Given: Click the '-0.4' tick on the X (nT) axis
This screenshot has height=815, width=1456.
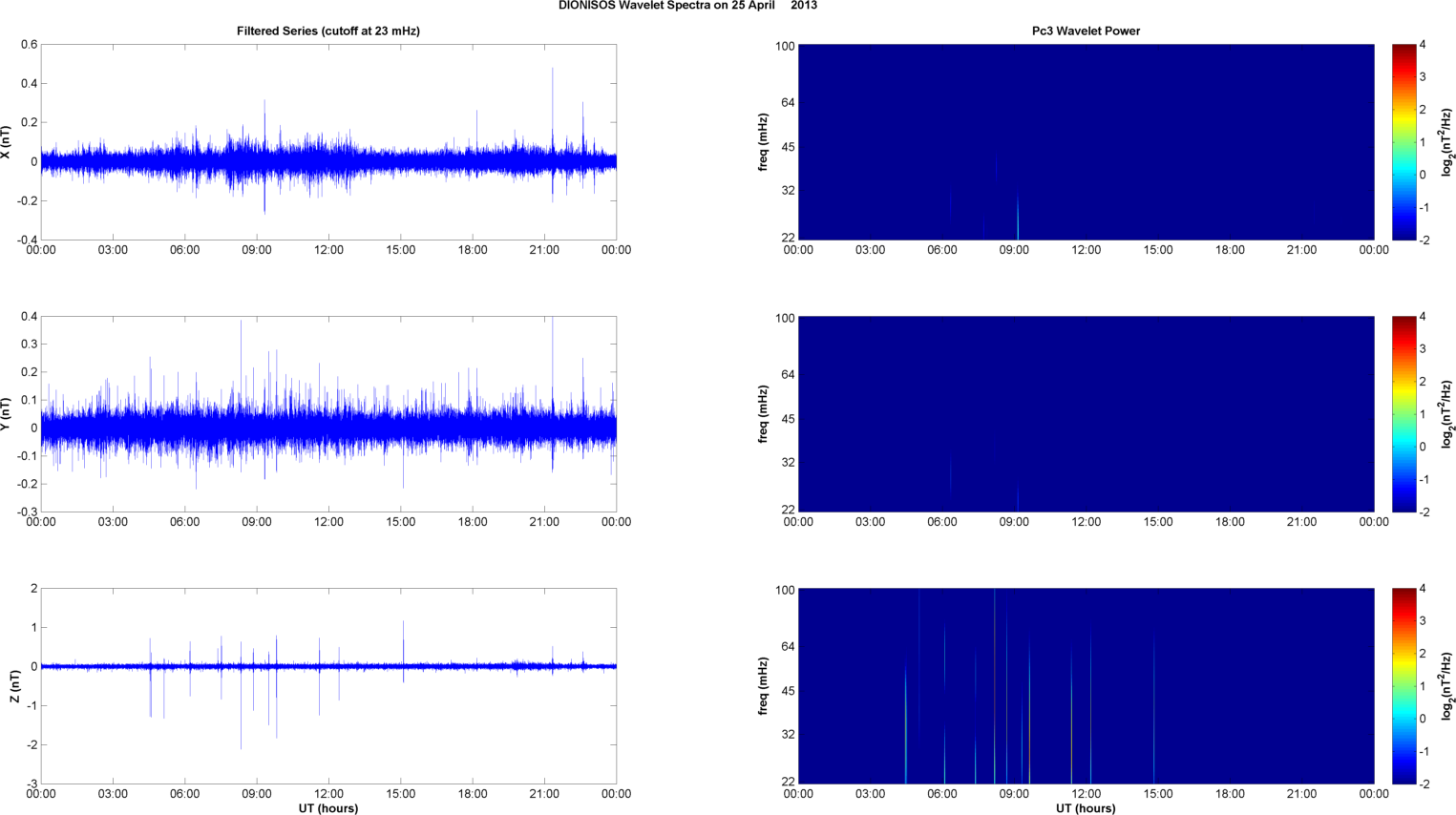Looking at the screenshot, I should 27,240.
